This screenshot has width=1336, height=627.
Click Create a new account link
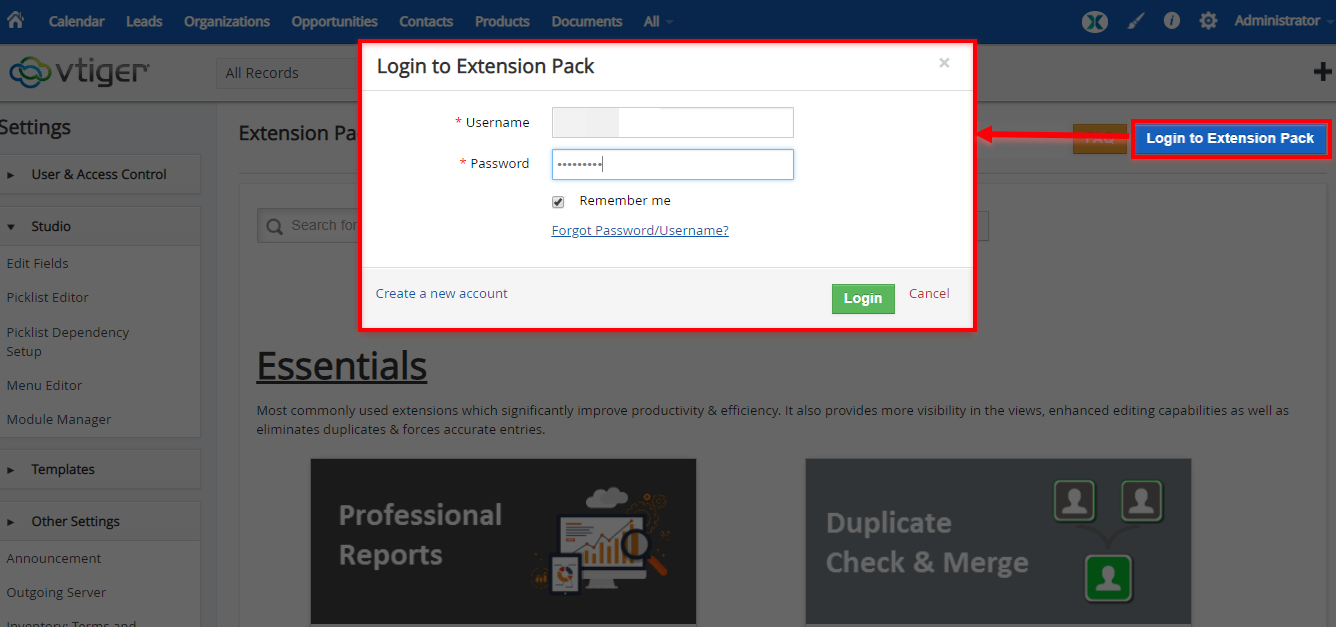[x=442, y=294]
